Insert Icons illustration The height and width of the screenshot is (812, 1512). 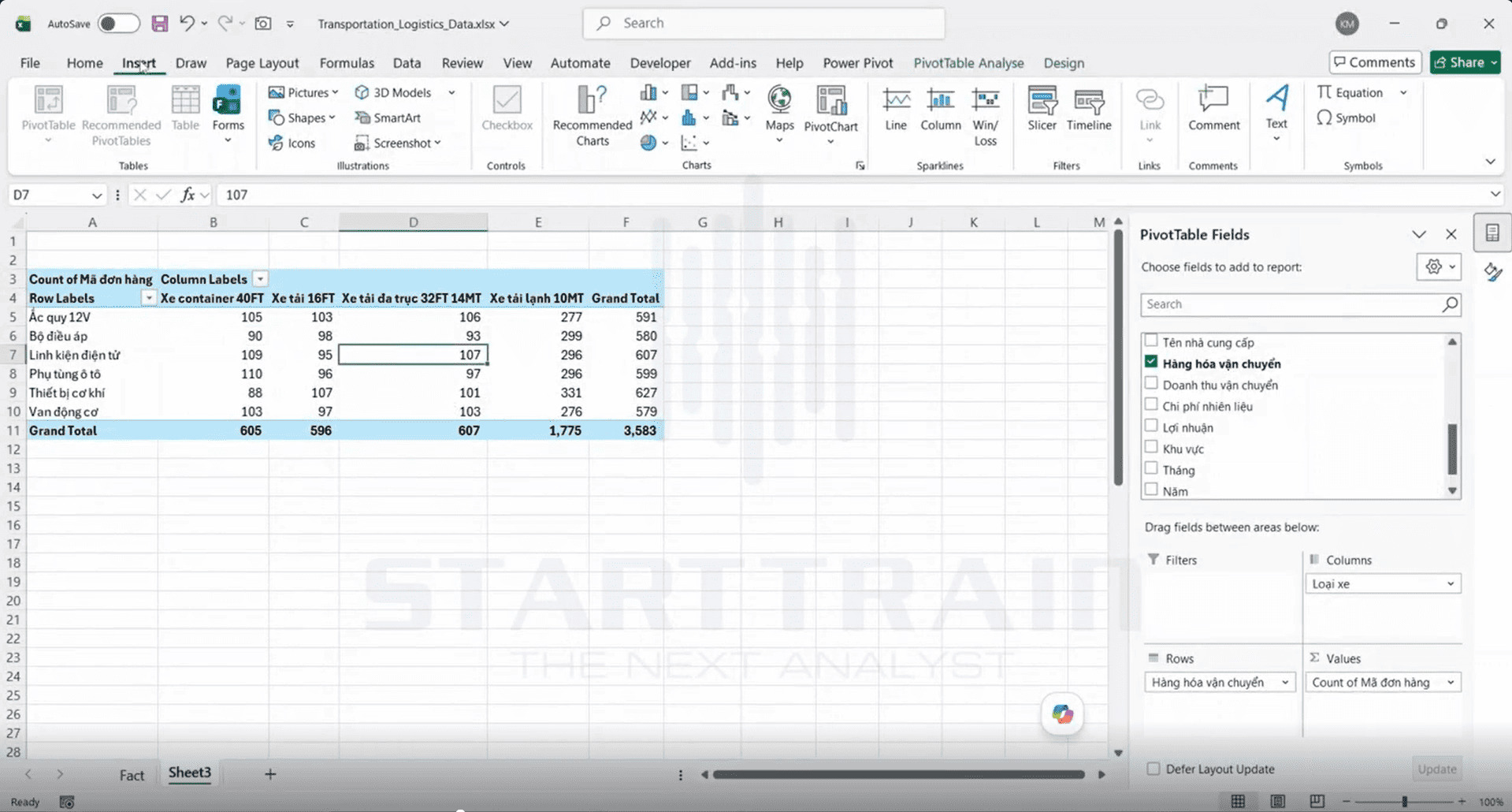(x=292, y=143)
